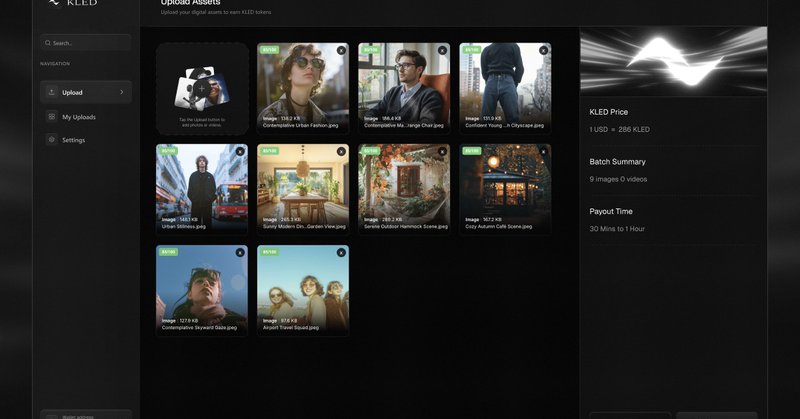The image size is (800, 419).
Task: Open Cozy Autumn Café Scene thumbnail
Action: pos(505,189)
